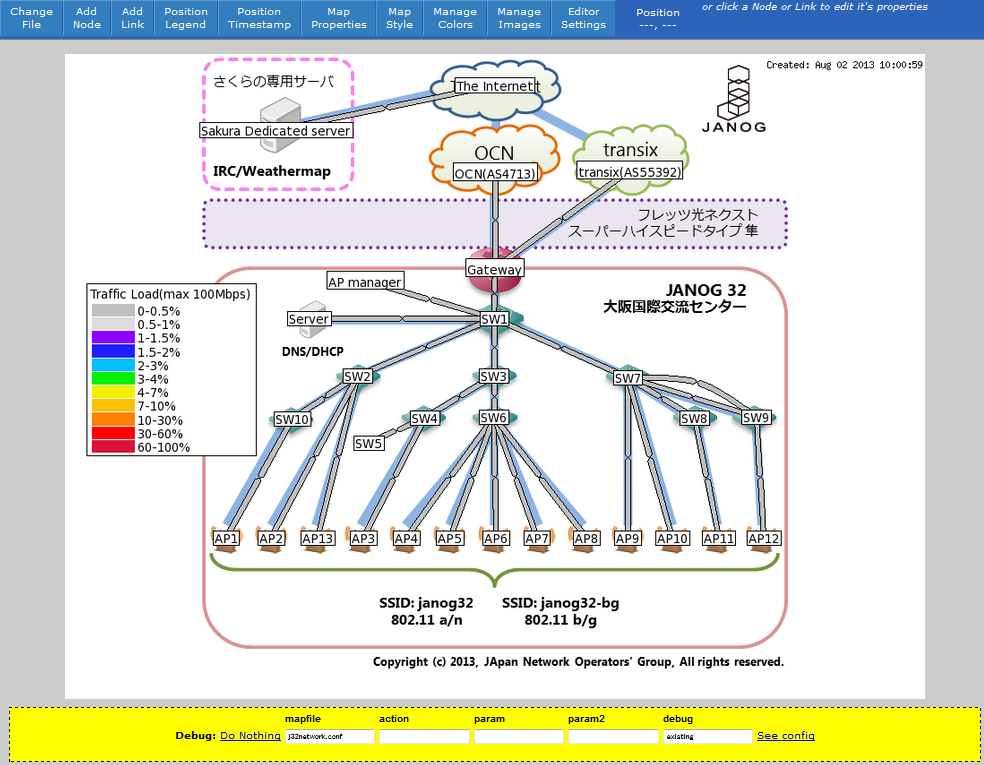Image resolution: width=984 pixels, height=765 pixels.
Task: Click the Created timestamp text
Action: point(844,65)
